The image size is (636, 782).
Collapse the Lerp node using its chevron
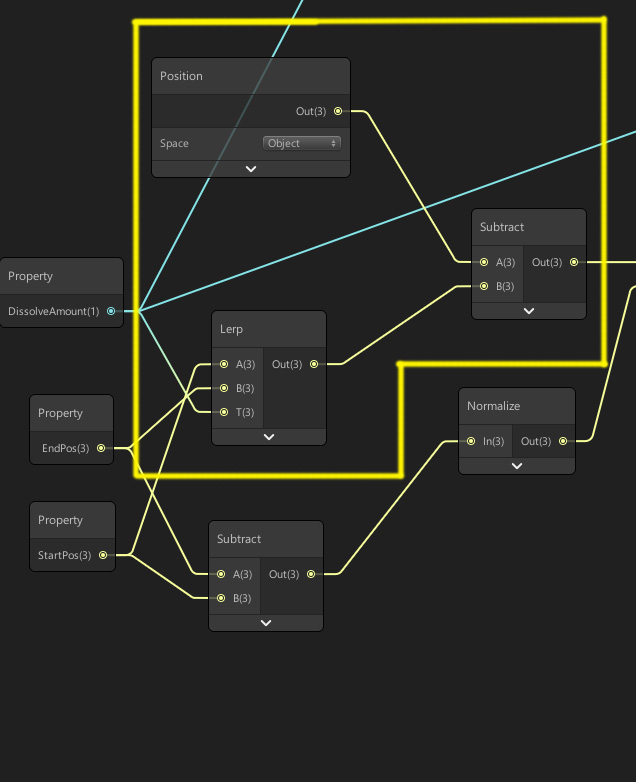click(x=268, y=437)
